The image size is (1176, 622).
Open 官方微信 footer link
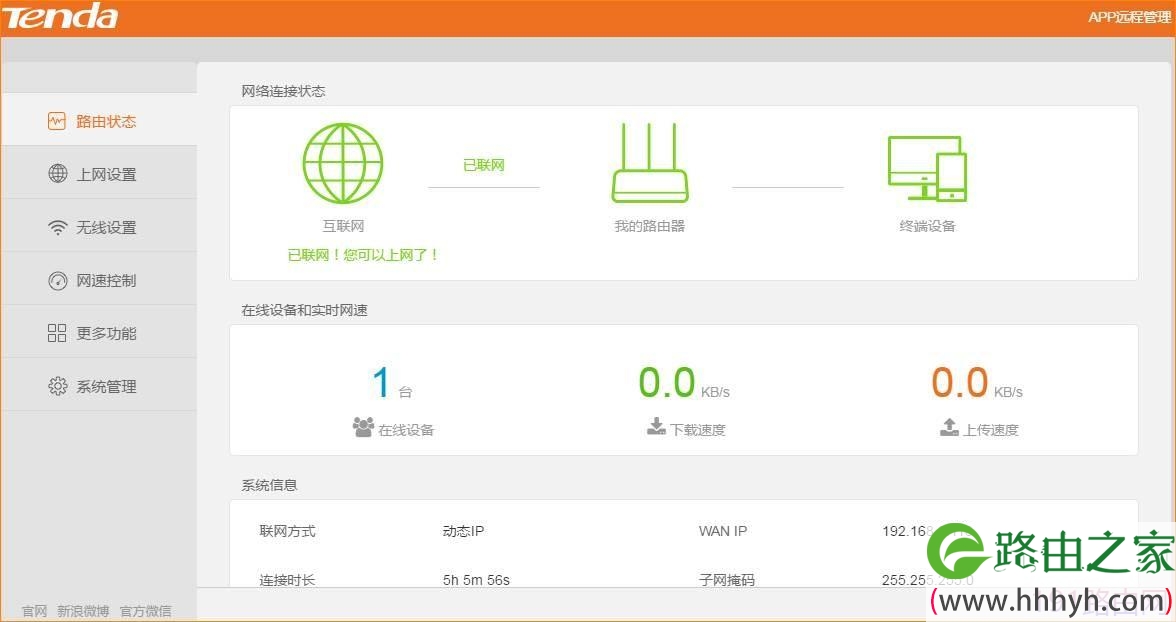click(x=146, y=611)
